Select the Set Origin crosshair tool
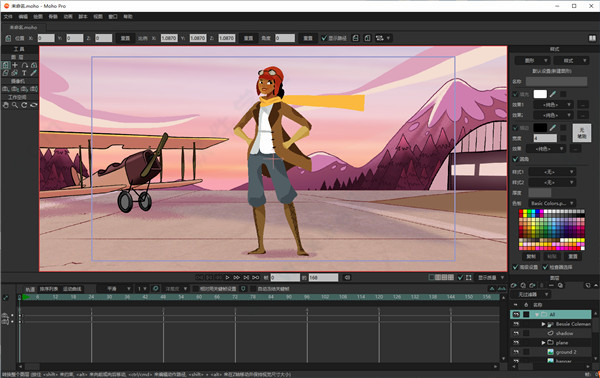 pos(15,65)
